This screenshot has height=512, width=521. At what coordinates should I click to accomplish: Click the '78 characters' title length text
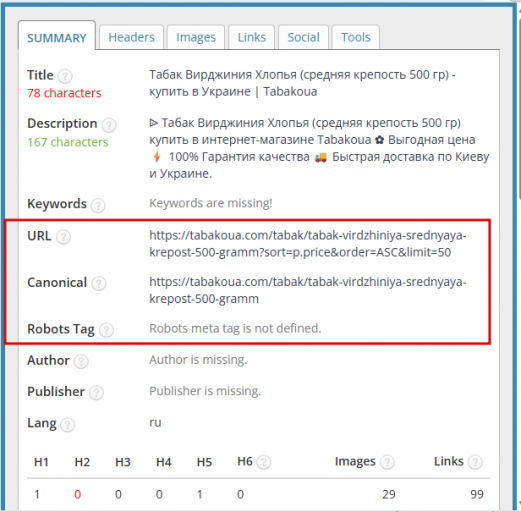[x=64, y=93]
